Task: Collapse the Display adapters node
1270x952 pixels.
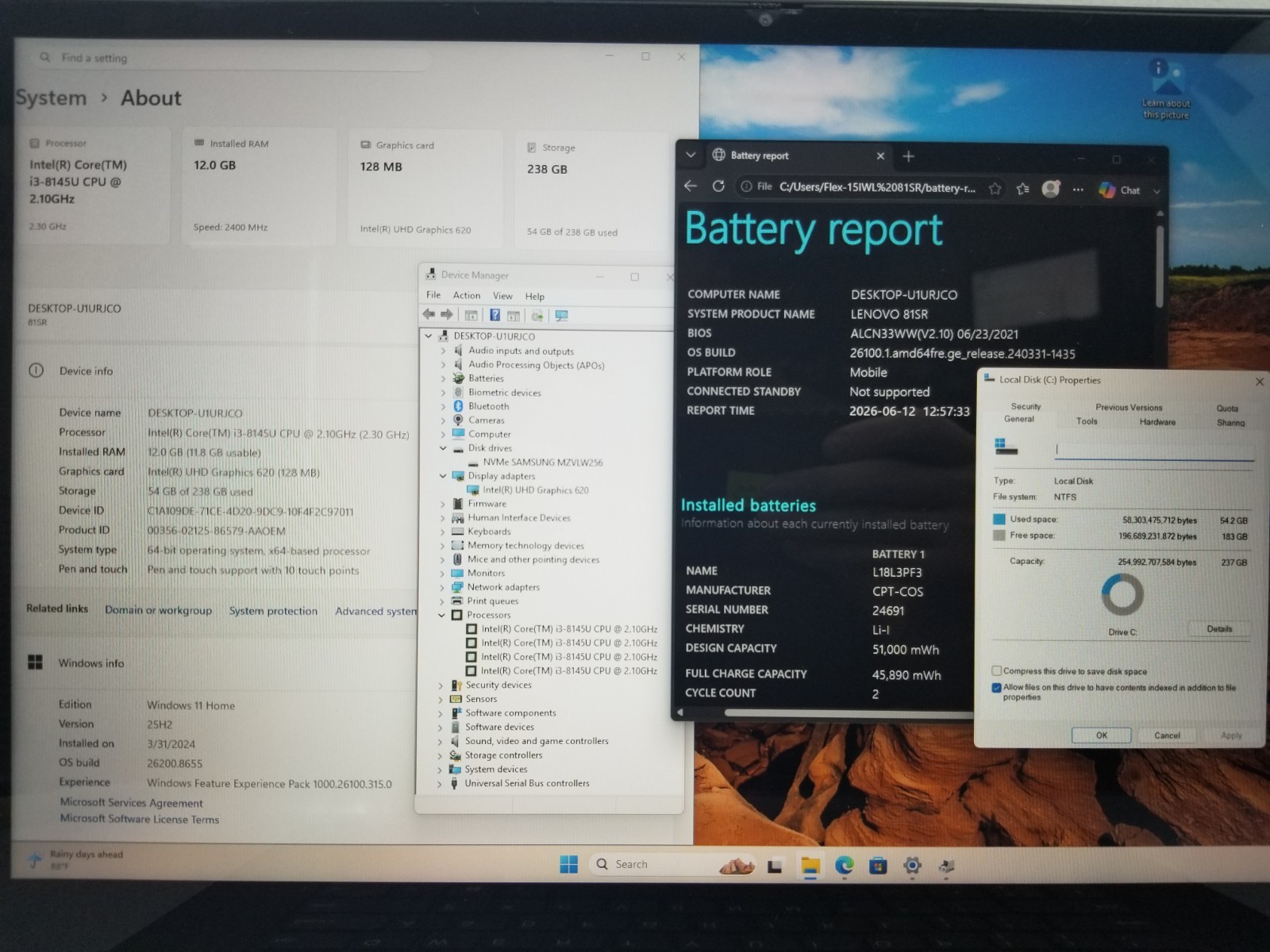Action: pyautogui.click(x=443, y=476)
